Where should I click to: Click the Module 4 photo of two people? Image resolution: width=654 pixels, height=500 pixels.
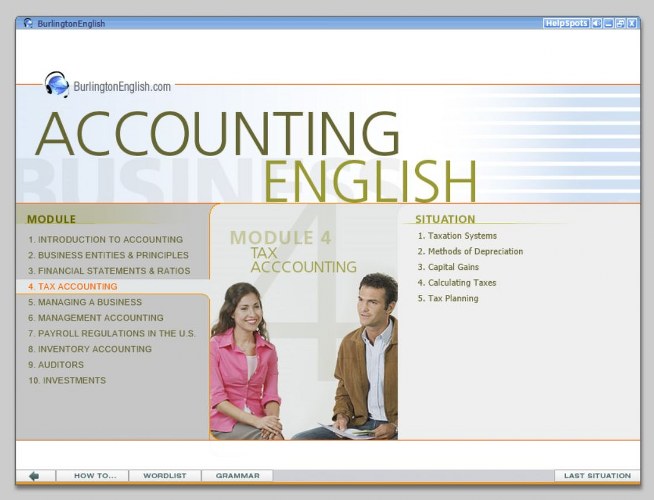pyautogui.click(x=304, y=360)
